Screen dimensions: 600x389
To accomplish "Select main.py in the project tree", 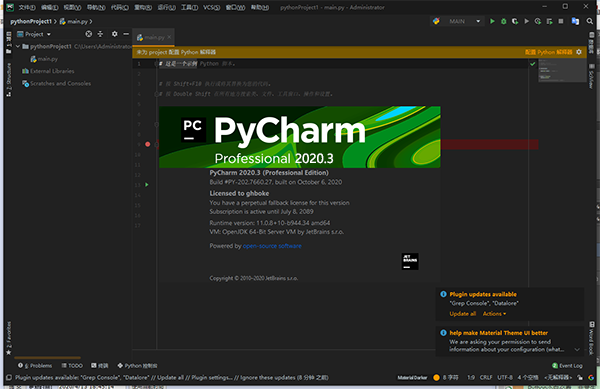I will (x=44, y=59).
